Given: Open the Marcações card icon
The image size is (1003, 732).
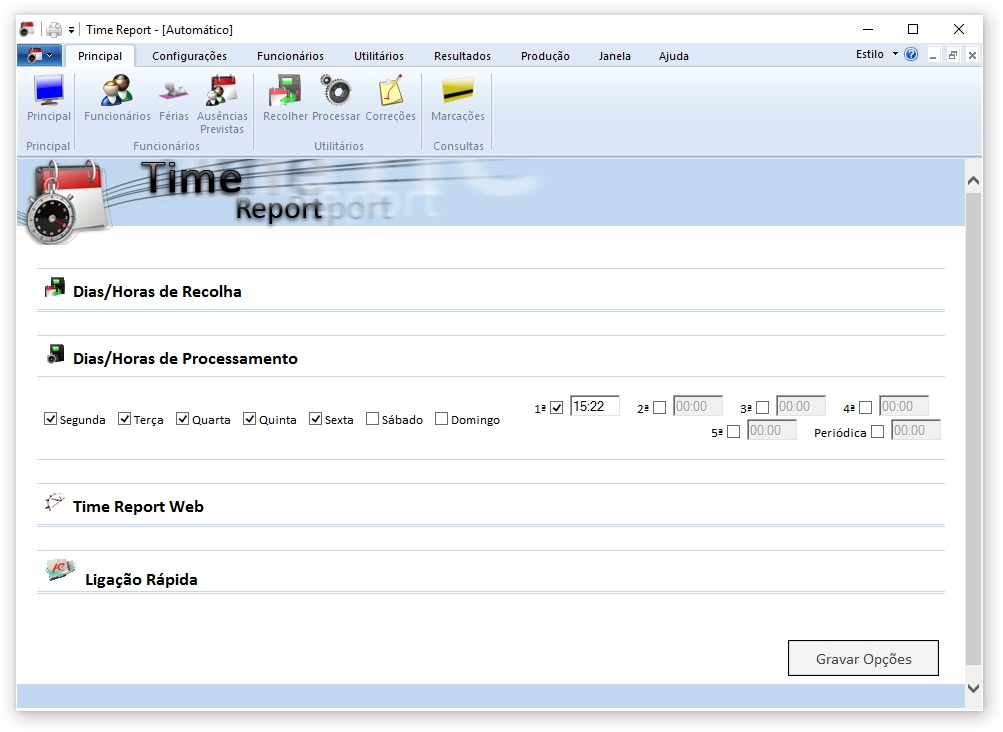Looking at the screenshot, I should point(458,90).
